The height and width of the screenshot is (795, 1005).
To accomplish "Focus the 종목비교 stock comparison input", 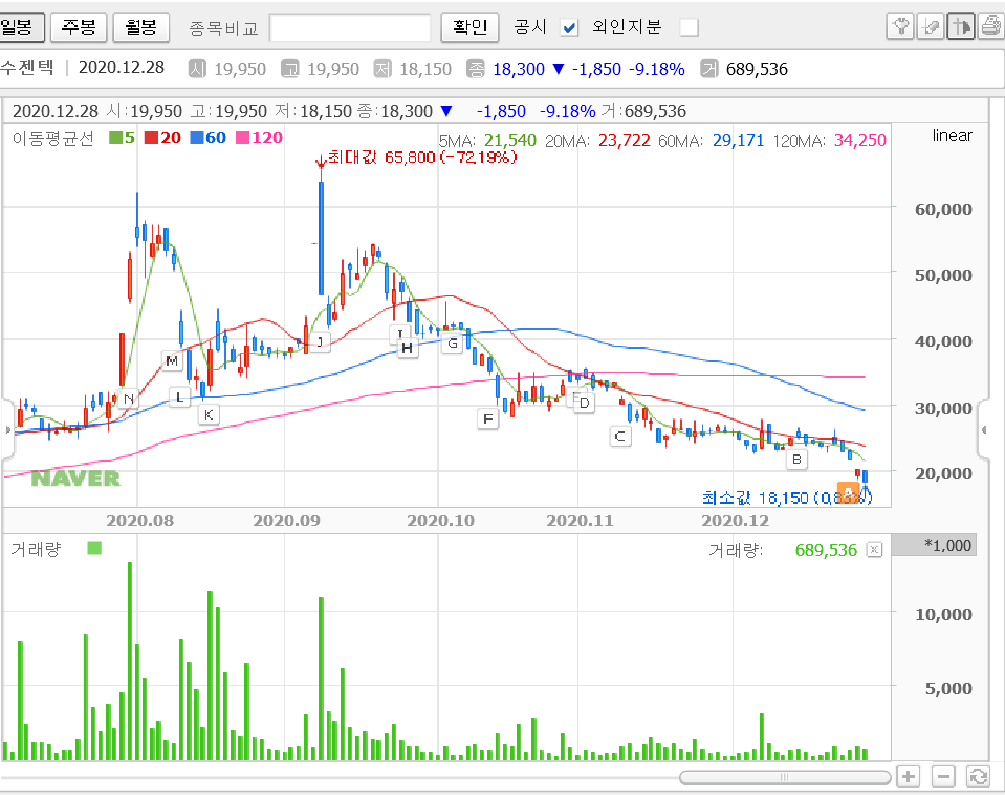I will [x=350, y=28].
